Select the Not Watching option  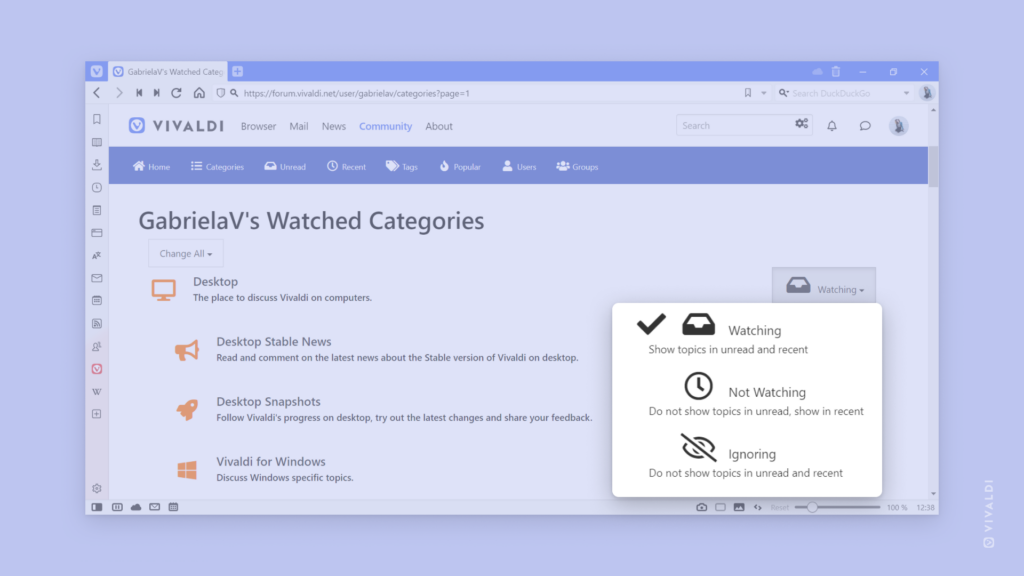click(747, 395)
